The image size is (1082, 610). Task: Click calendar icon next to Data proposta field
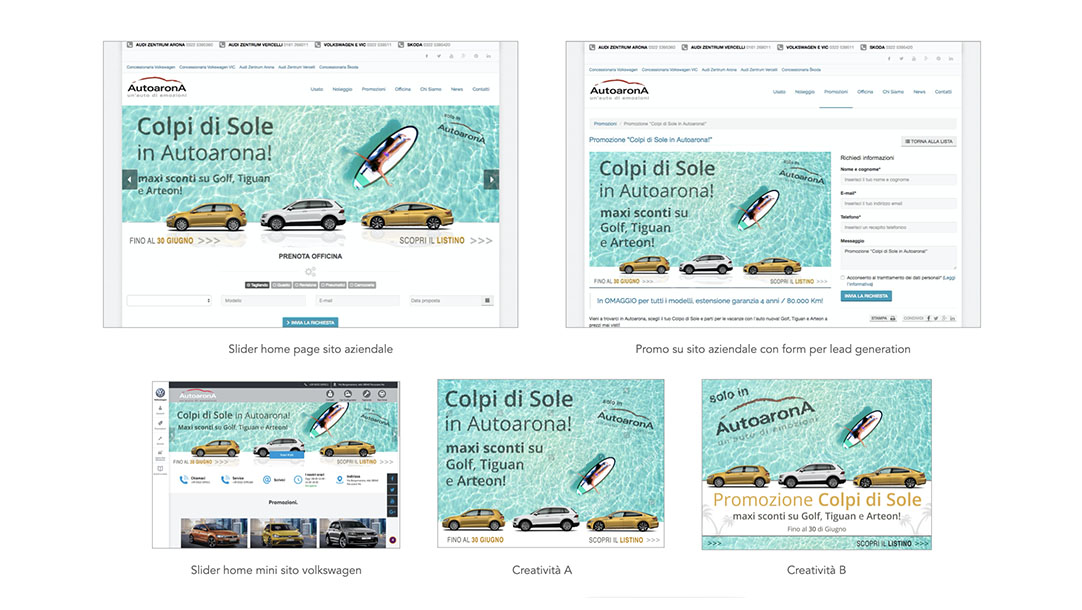coord(487,300)
